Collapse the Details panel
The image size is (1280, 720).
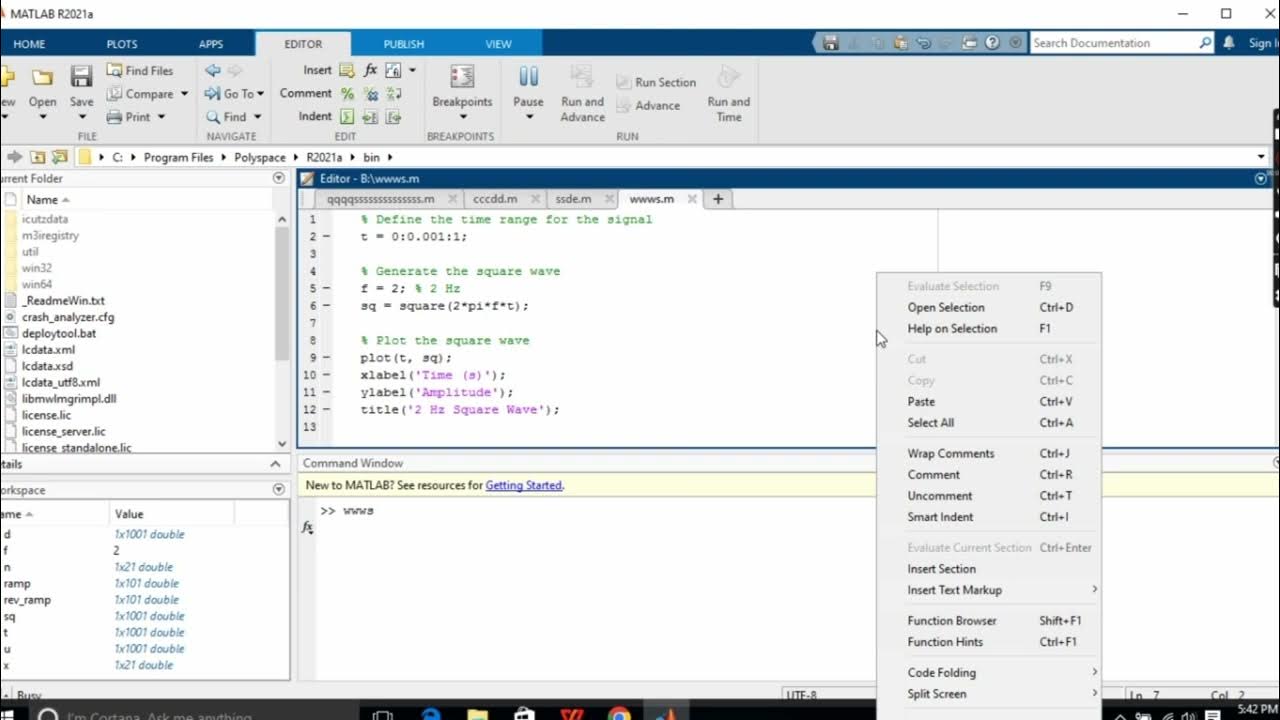coord(275,464)
